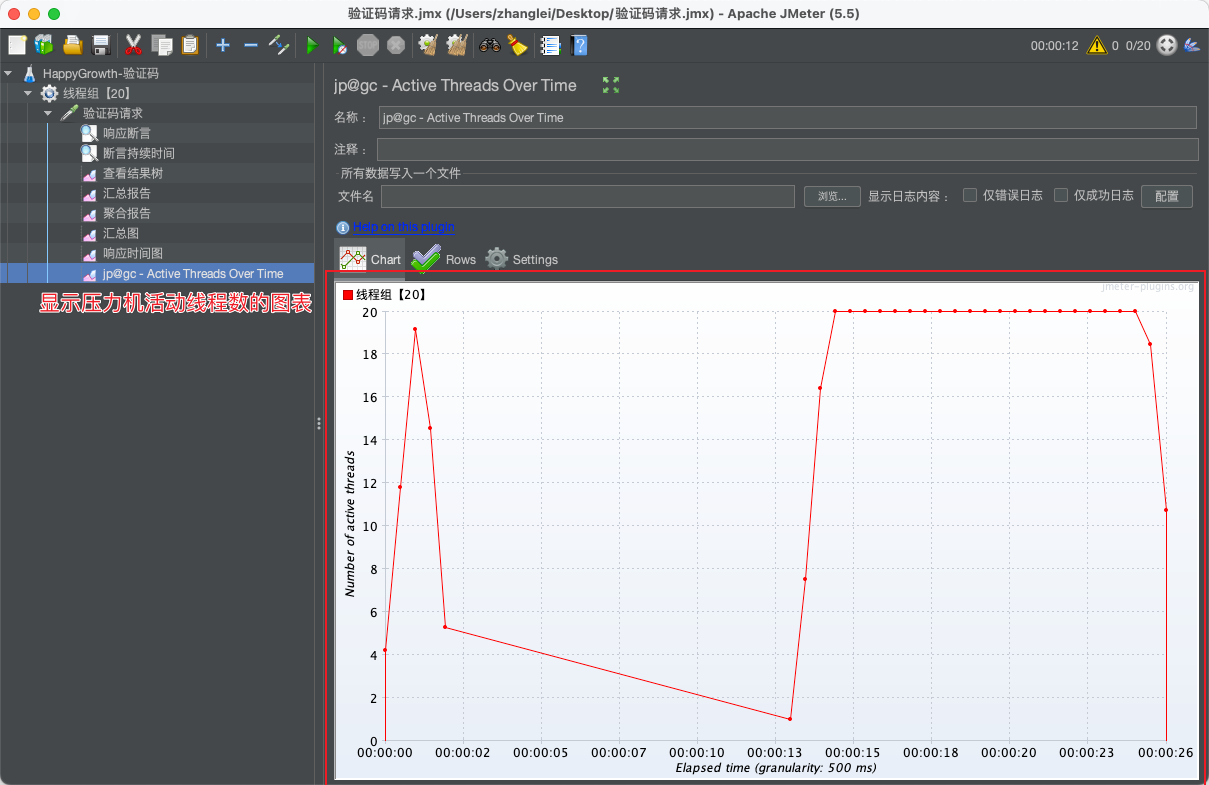
Task: Select the 汇总图 listener
Action: [x=120, y=233]
